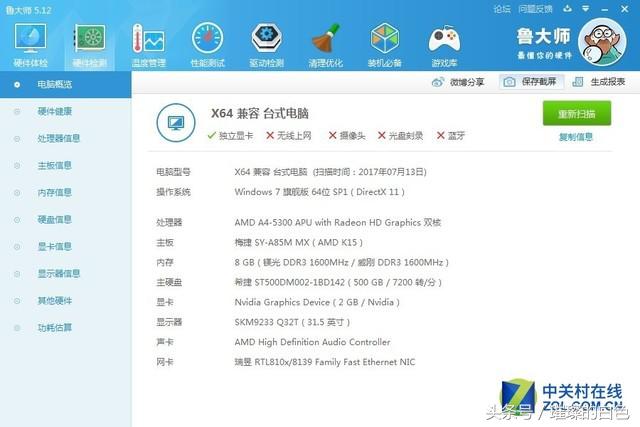This screenshot has width=640, height=427.
Task: Open 温度管理 temperature management icon
Action: pos(149,44)
